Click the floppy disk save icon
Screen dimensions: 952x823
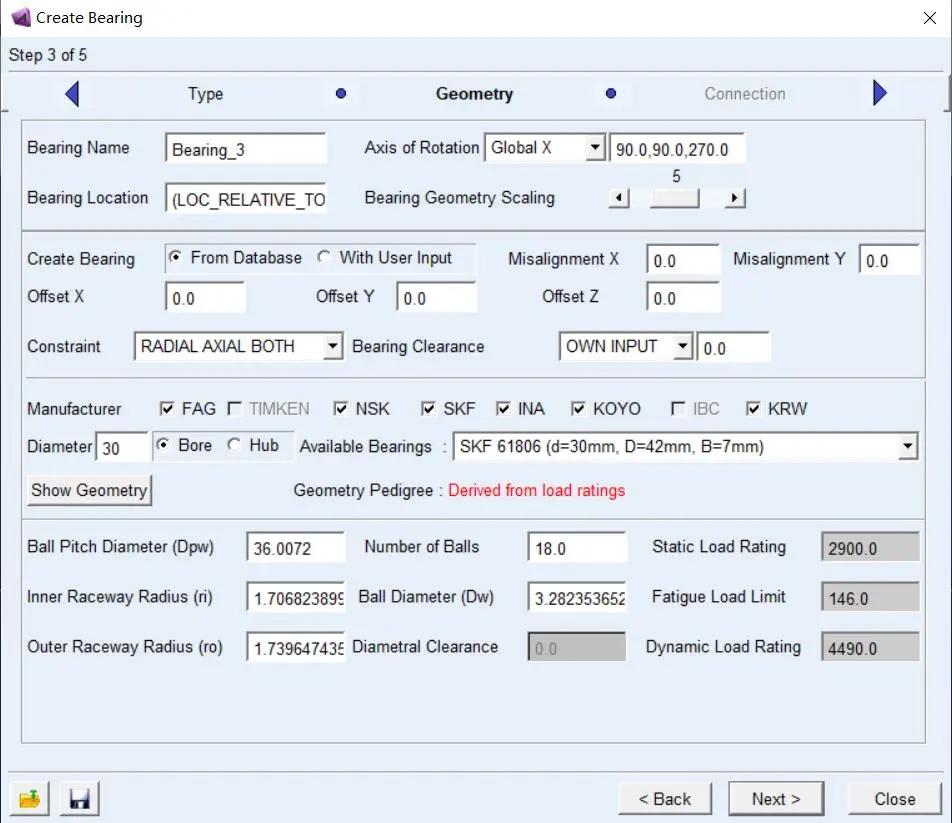point(80,799)
